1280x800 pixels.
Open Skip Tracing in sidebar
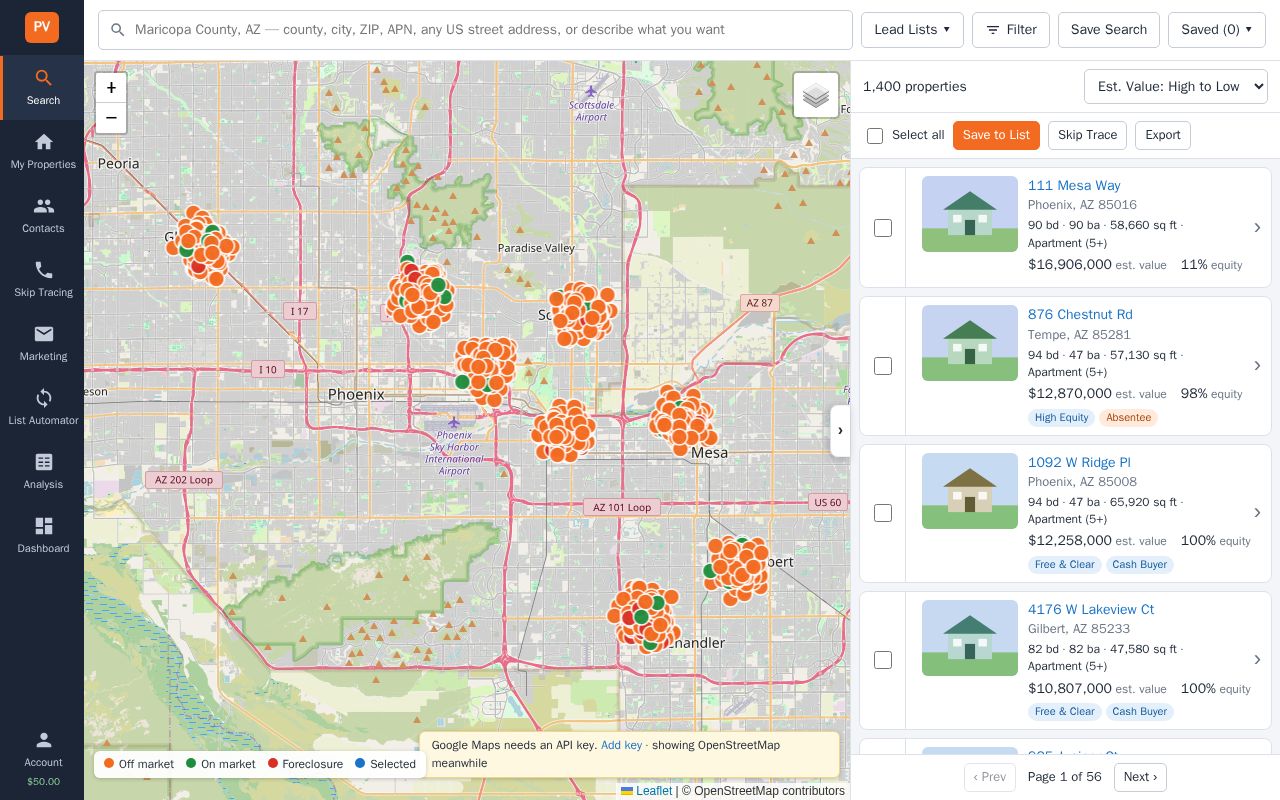point(42,280)
